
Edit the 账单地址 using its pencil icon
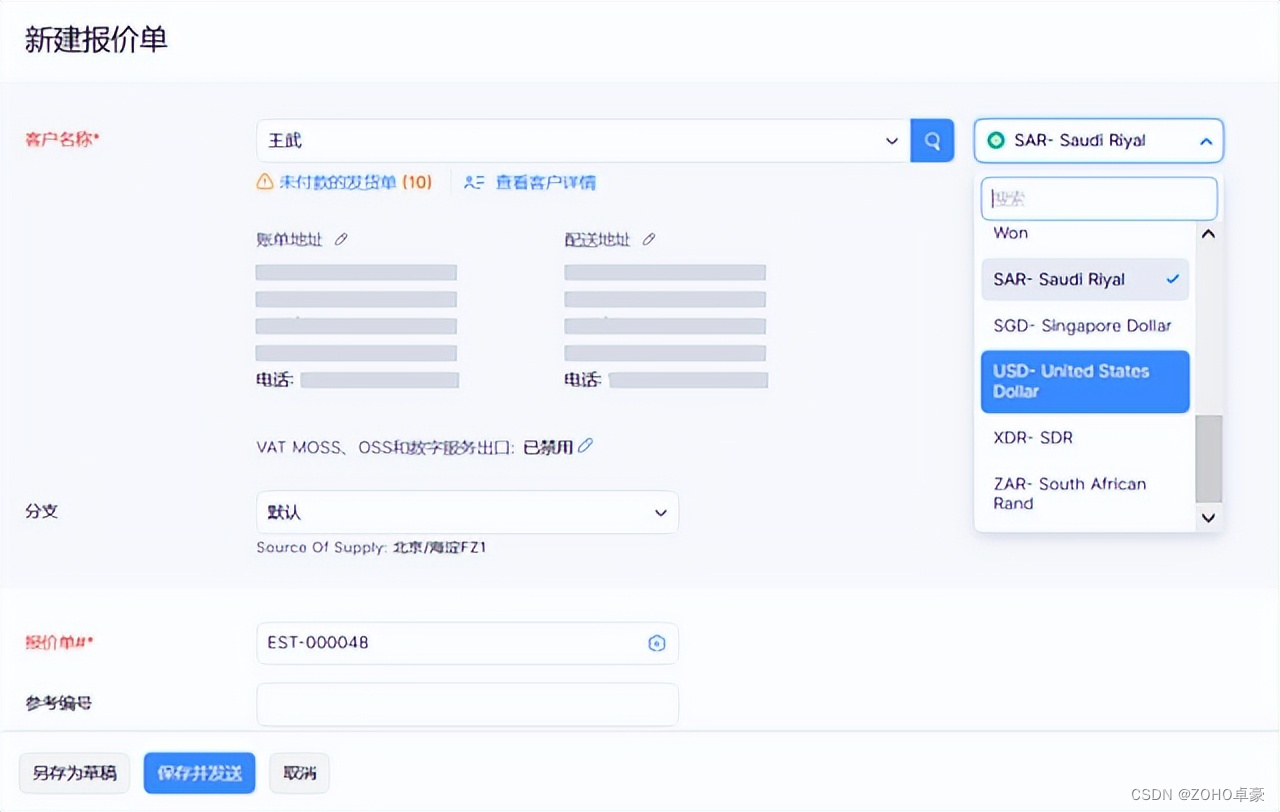point(340,238)
